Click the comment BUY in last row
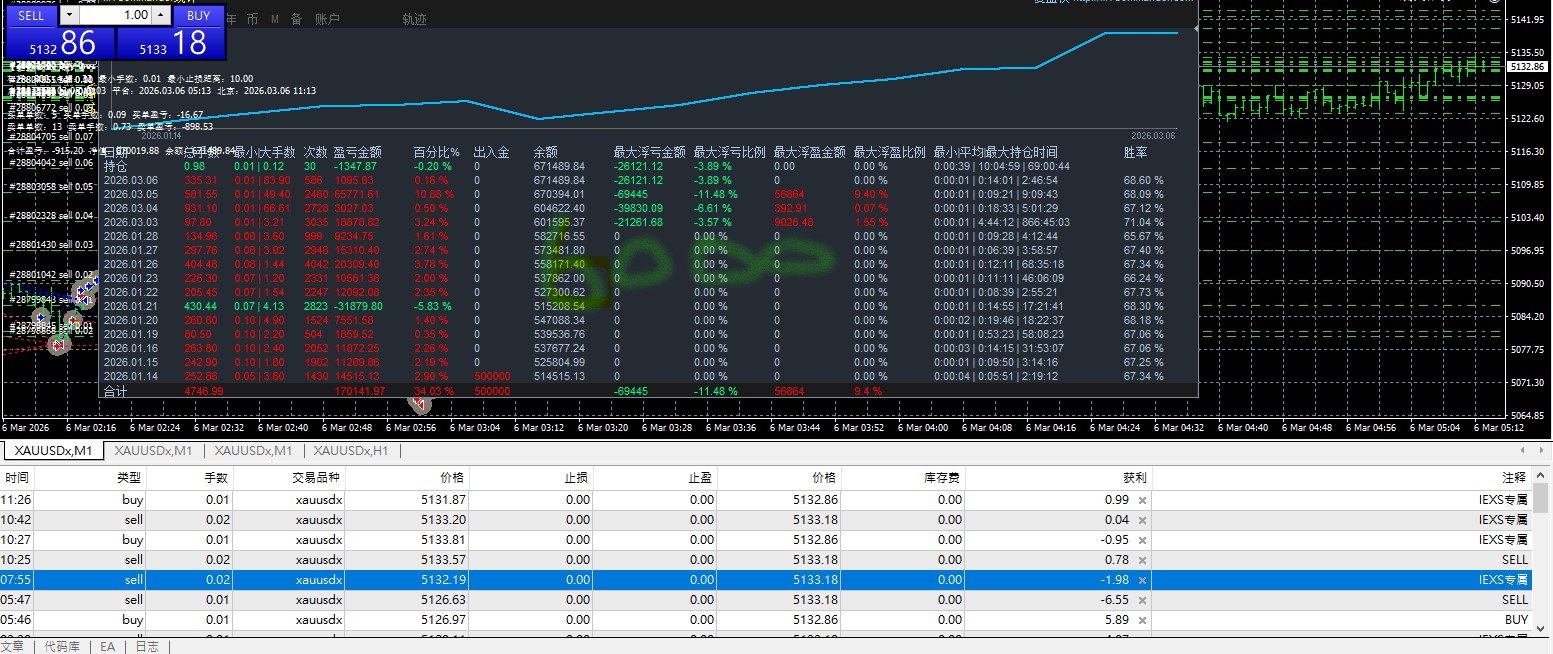 1516,620
